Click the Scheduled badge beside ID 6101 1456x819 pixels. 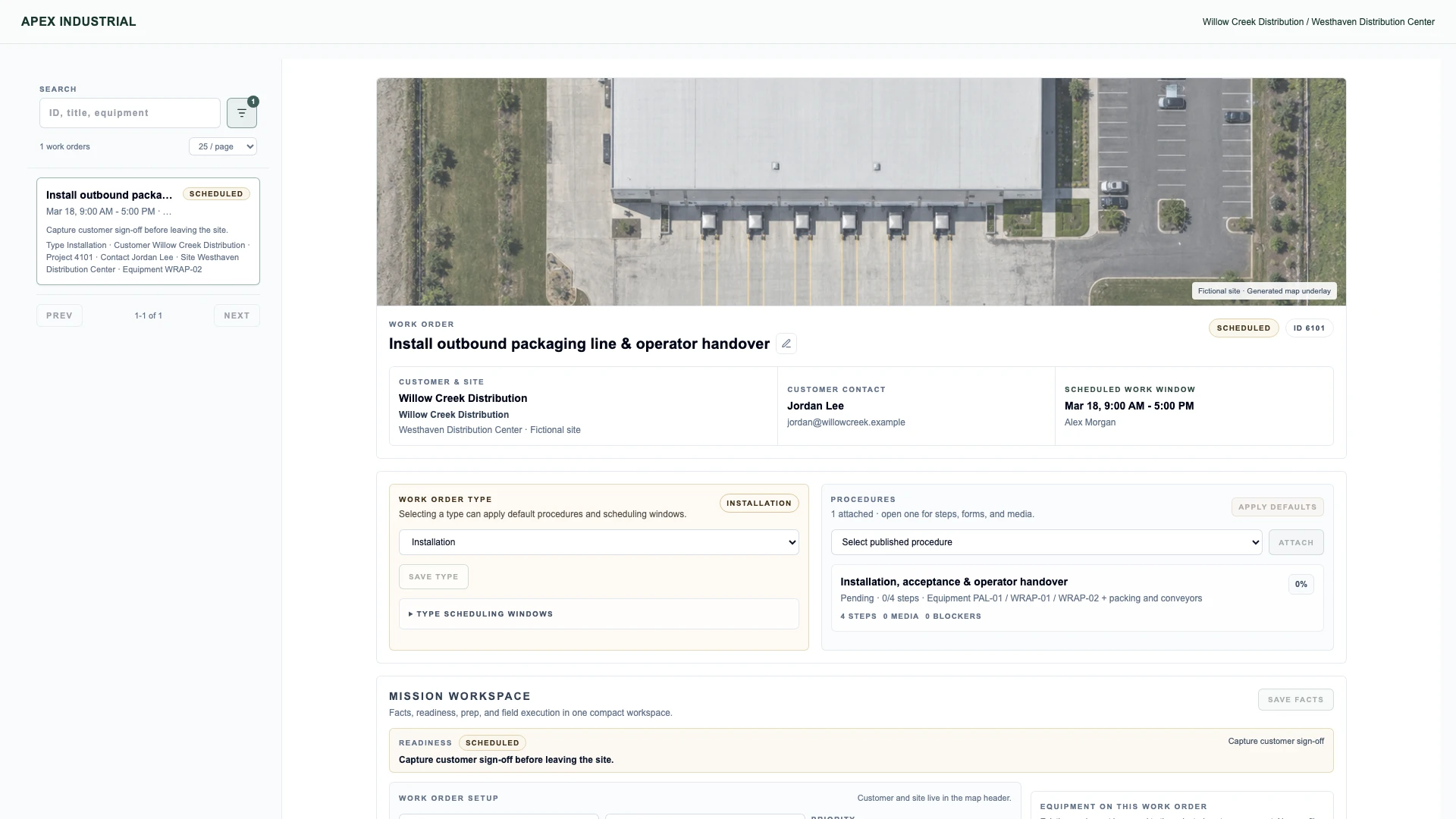tap(1244, 328)
